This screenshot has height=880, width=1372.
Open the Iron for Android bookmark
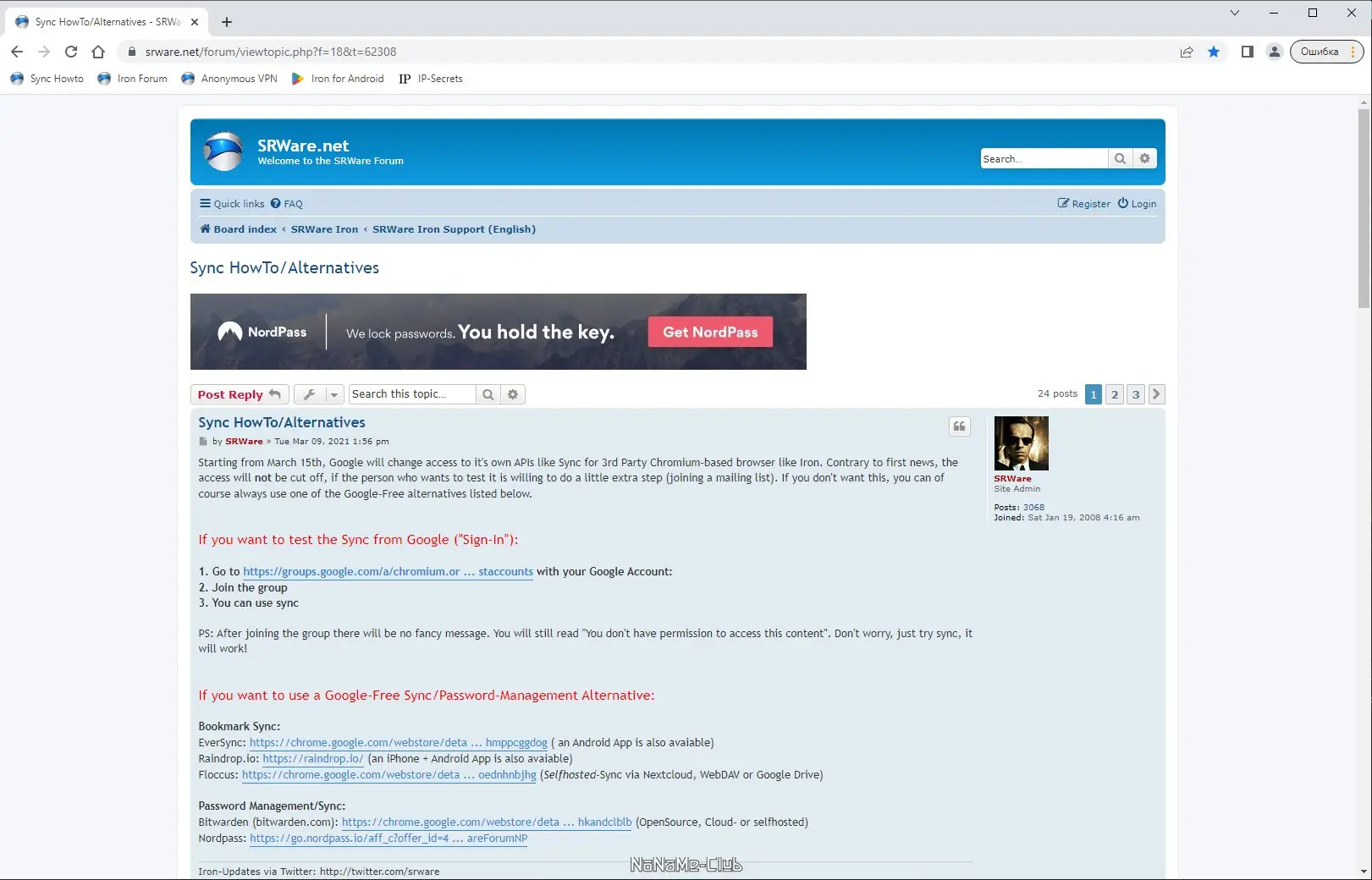[338, 79]
